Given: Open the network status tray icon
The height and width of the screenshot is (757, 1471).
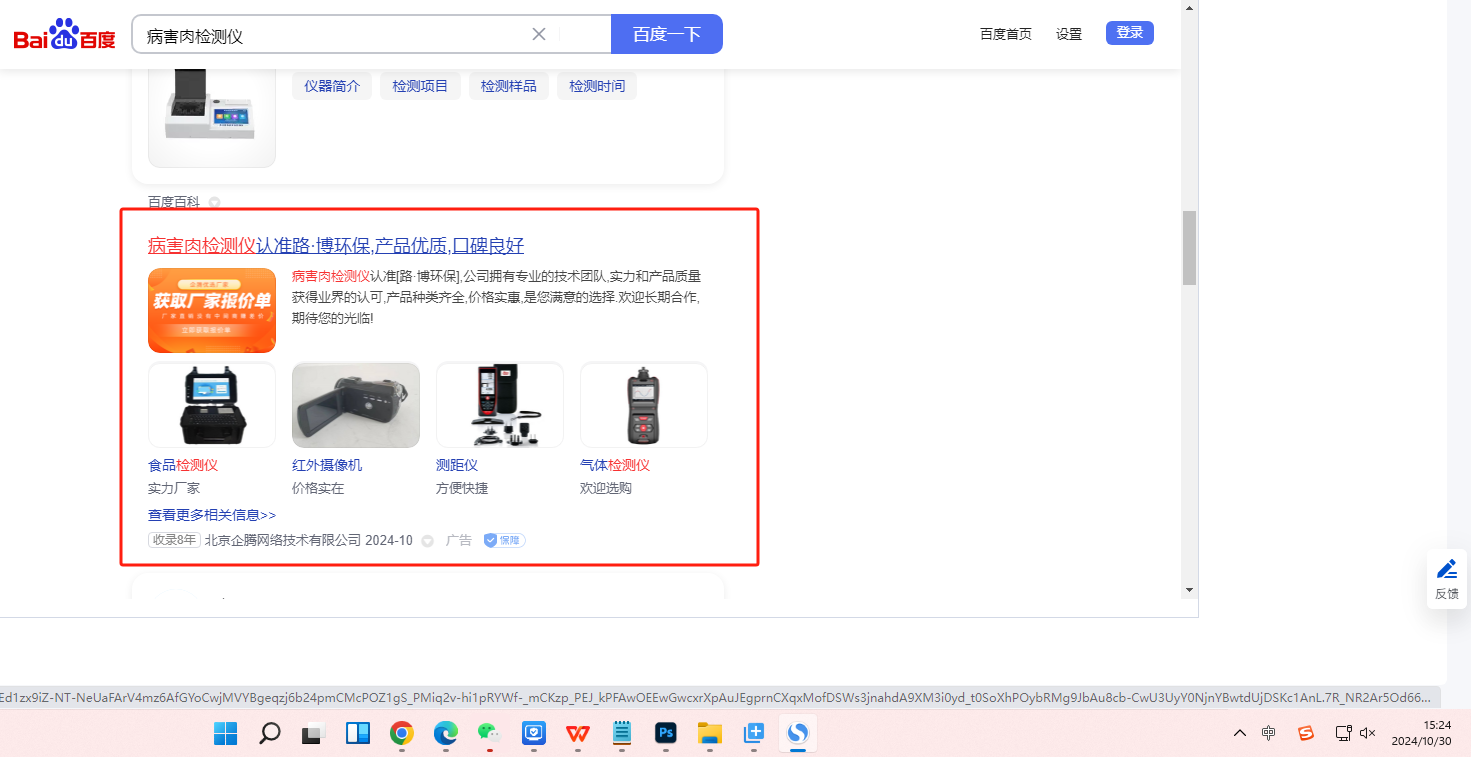Looking at the screenshot, I should pos(1343,733).
